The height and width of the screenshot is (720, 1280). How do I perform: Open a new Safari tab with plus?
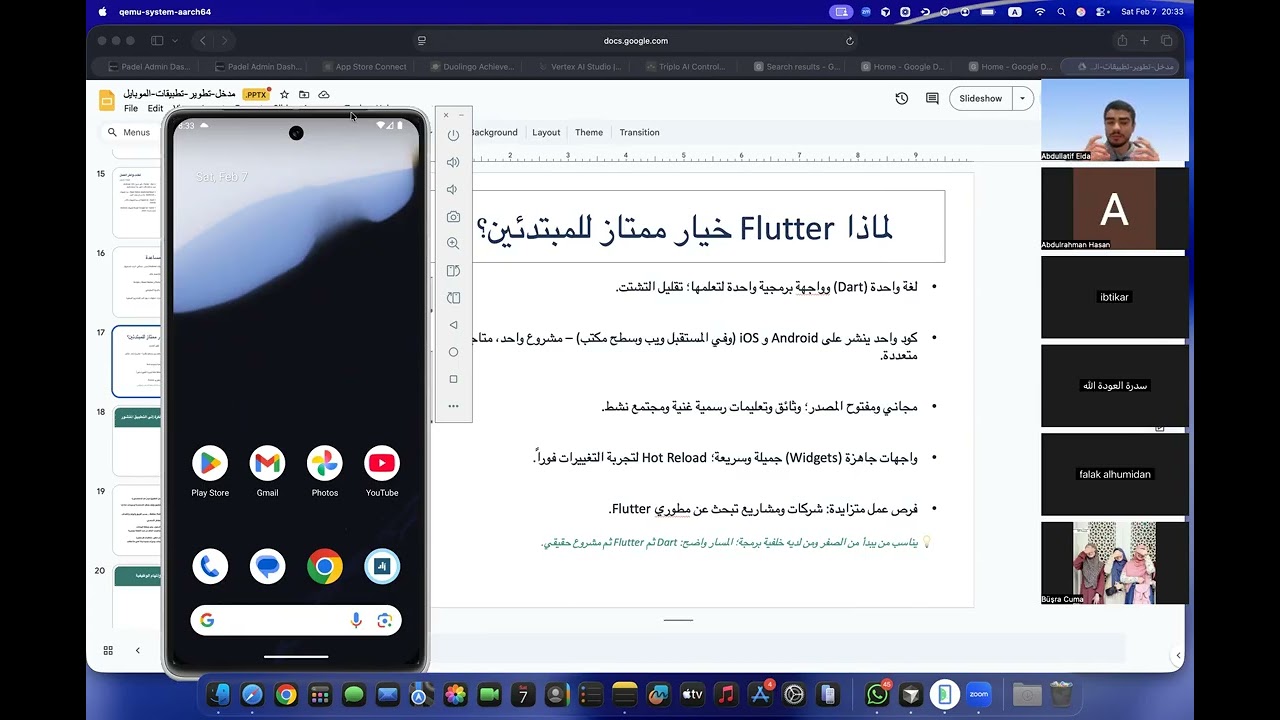1144,41
